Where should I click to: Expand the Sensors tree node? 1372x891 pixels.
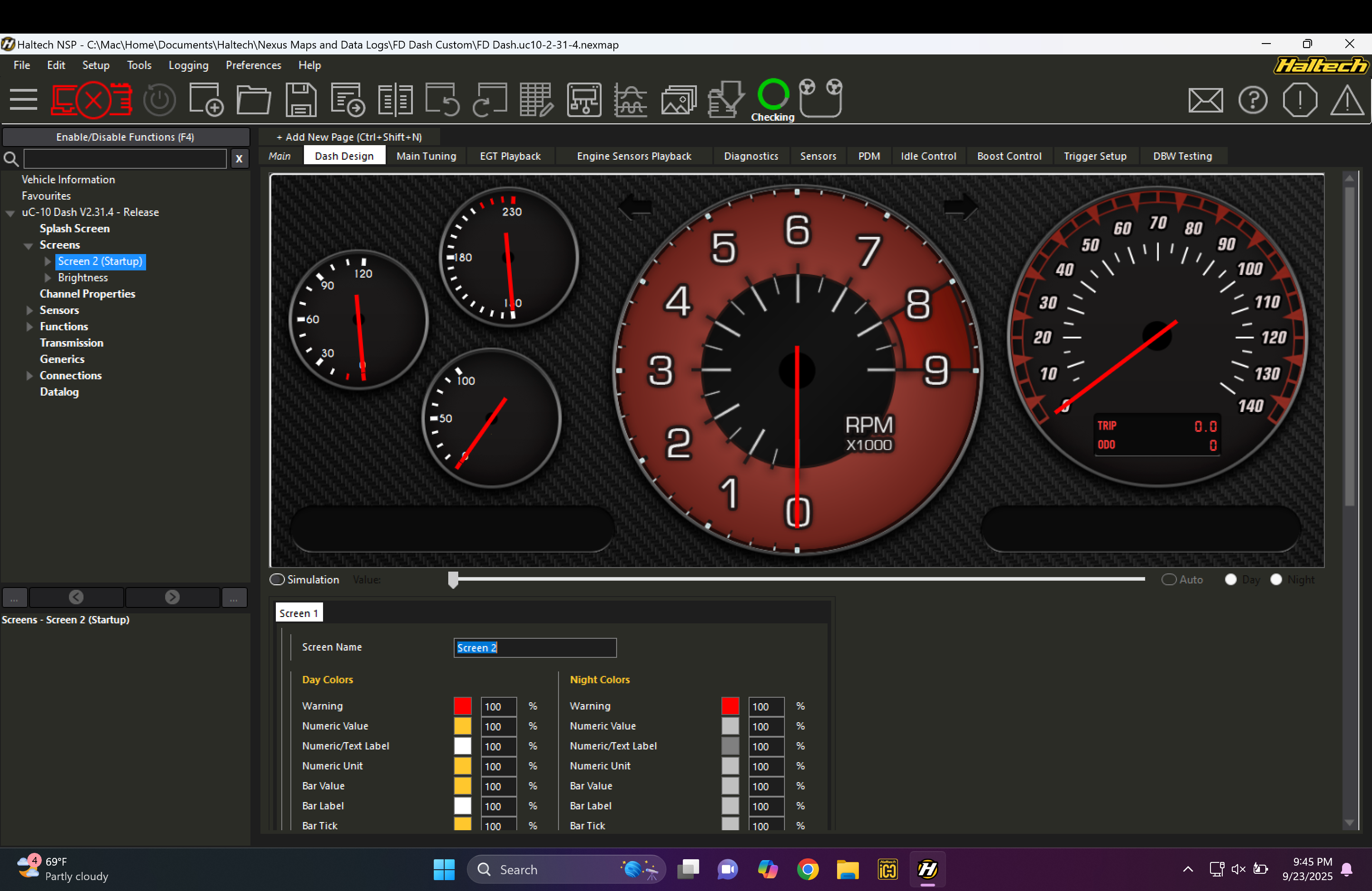pos(29,310)
